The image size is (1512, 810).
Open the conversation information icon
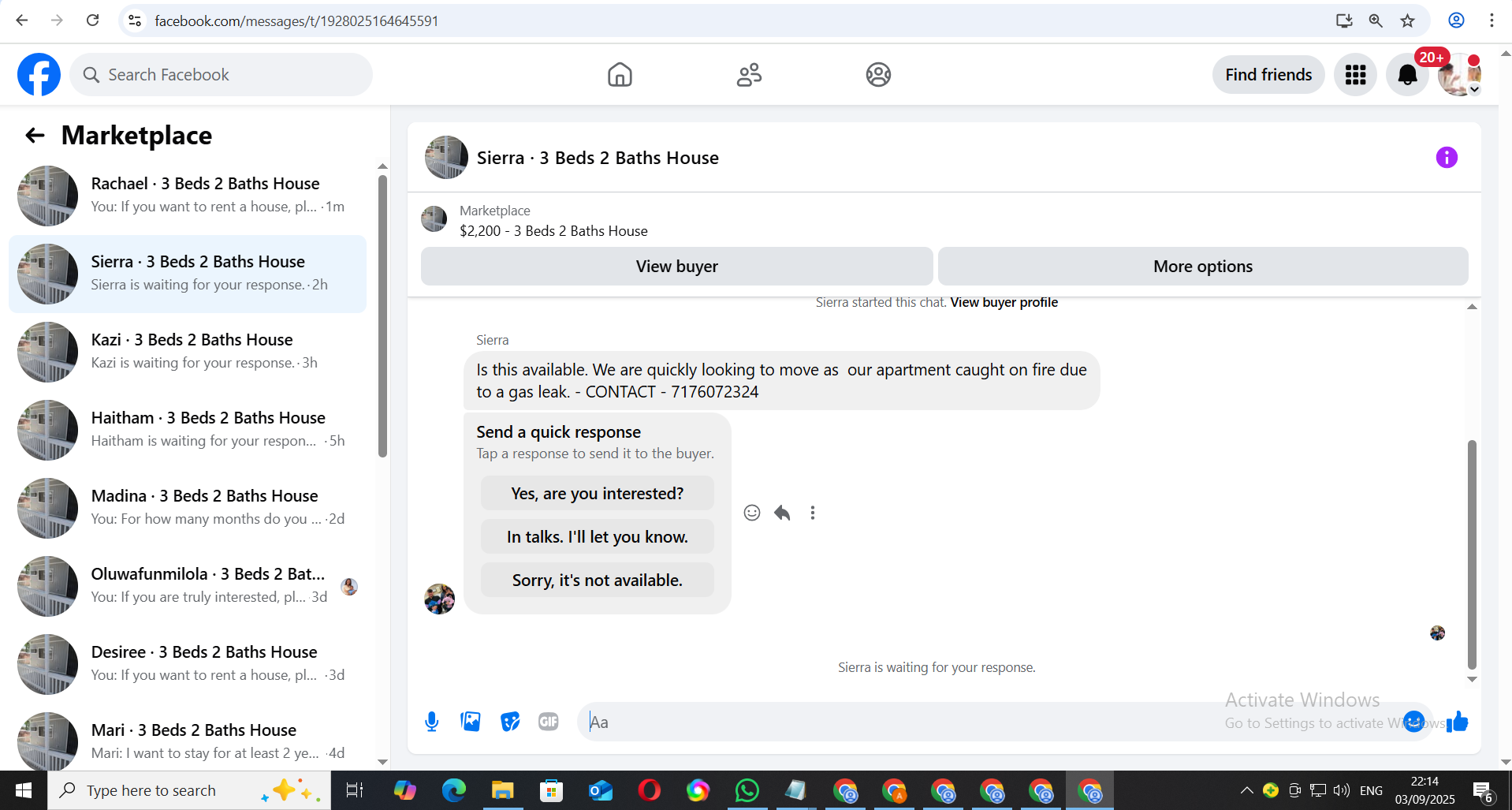coord(1447,158)
